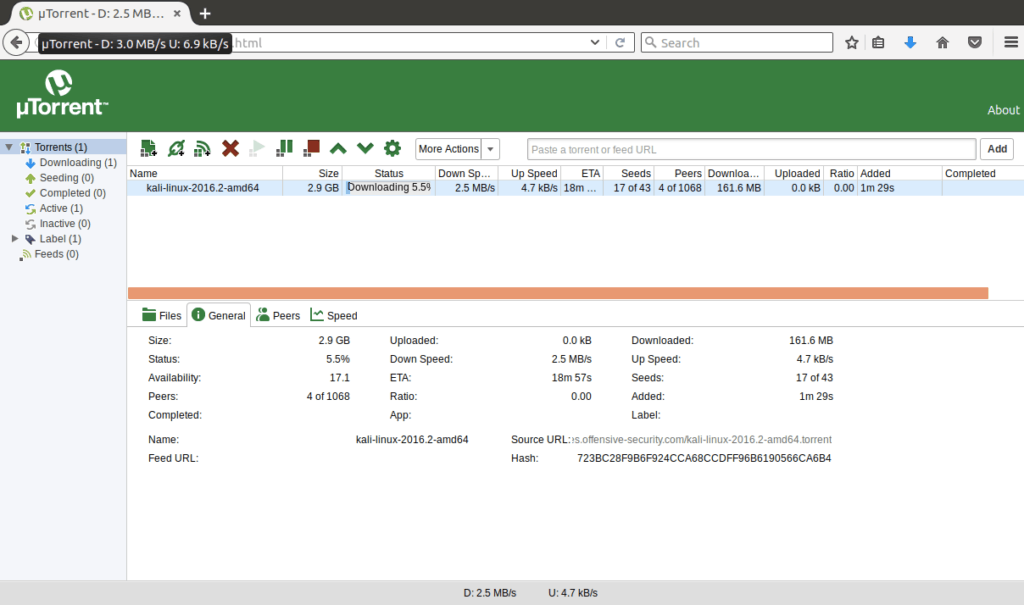Select Downloading (1) in sidebar
Image resolution: width=1024 pixels, height=605 pixels.
click(x=78, y=162)
